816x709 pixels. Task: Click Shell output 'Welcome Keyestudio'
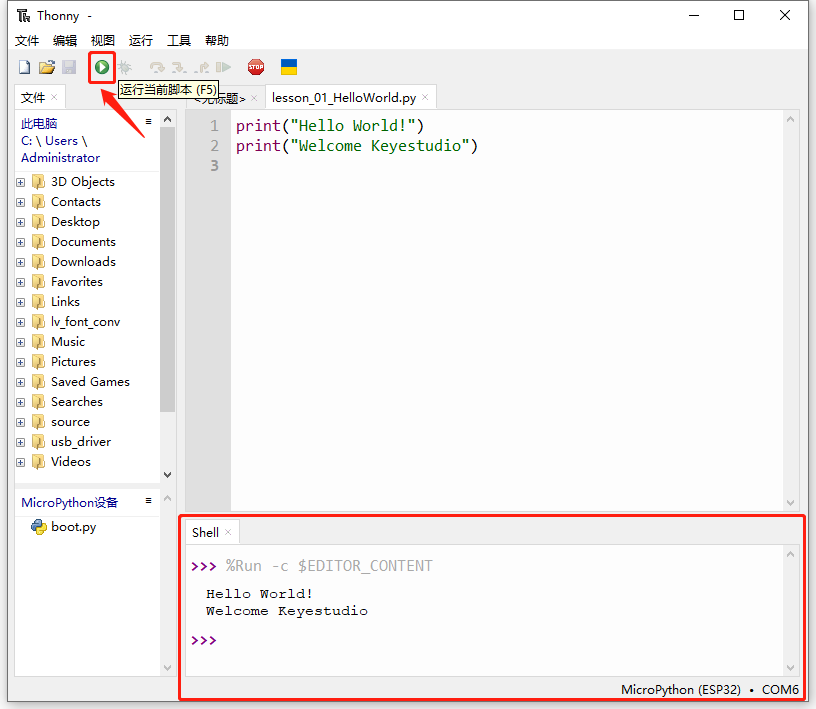coord(287,611)
